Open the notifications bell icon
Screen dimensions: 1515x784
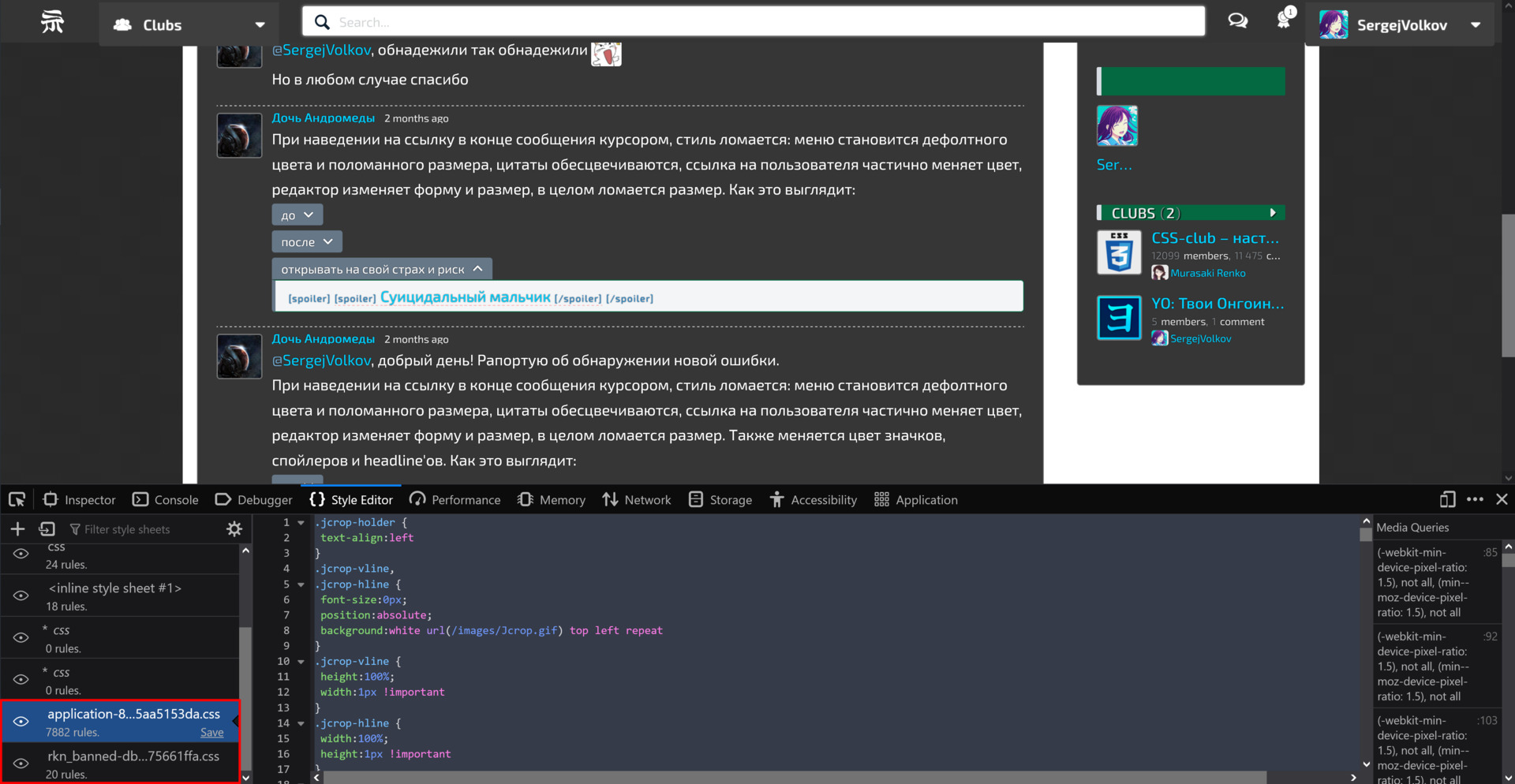(x=1284, y=21)
